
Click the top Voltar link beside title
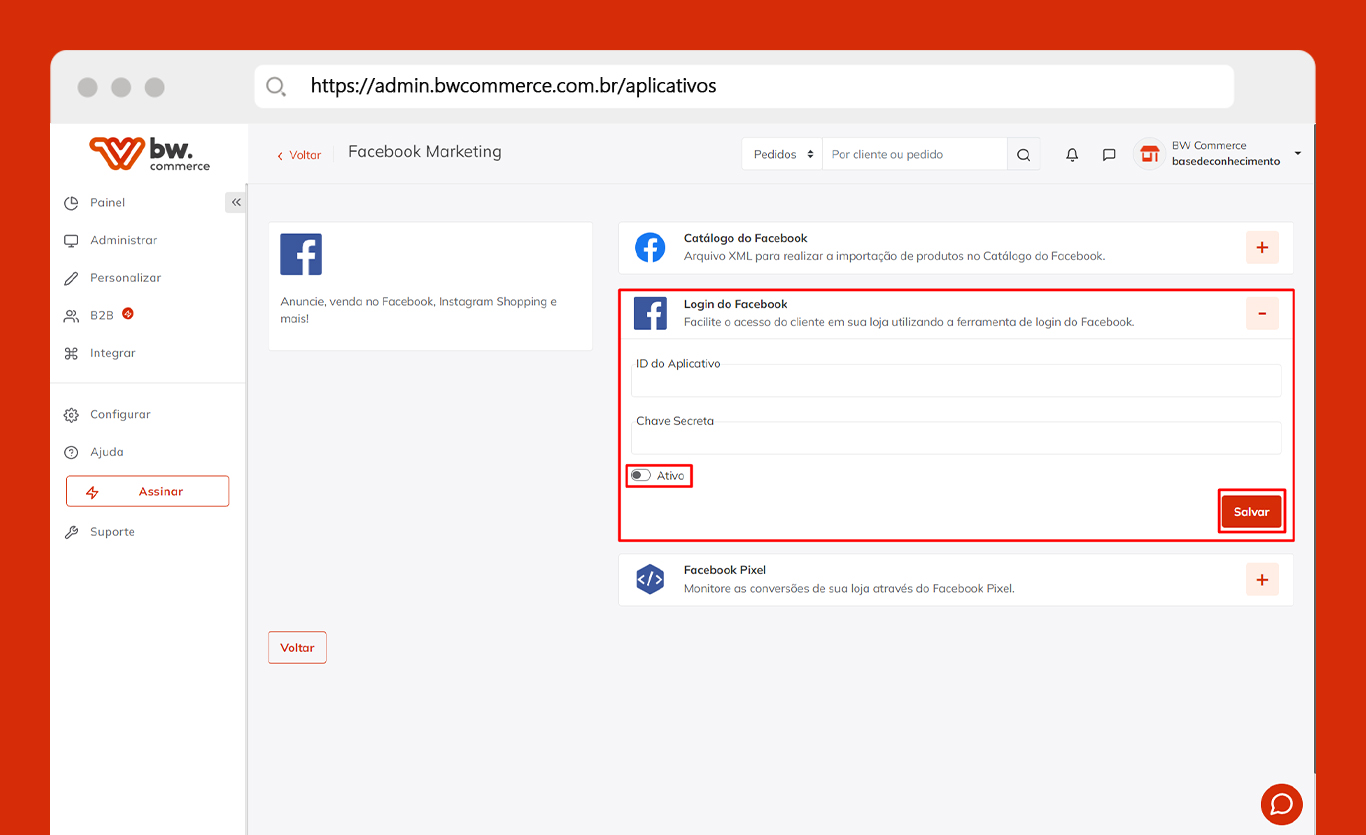(x=300, y=155)
